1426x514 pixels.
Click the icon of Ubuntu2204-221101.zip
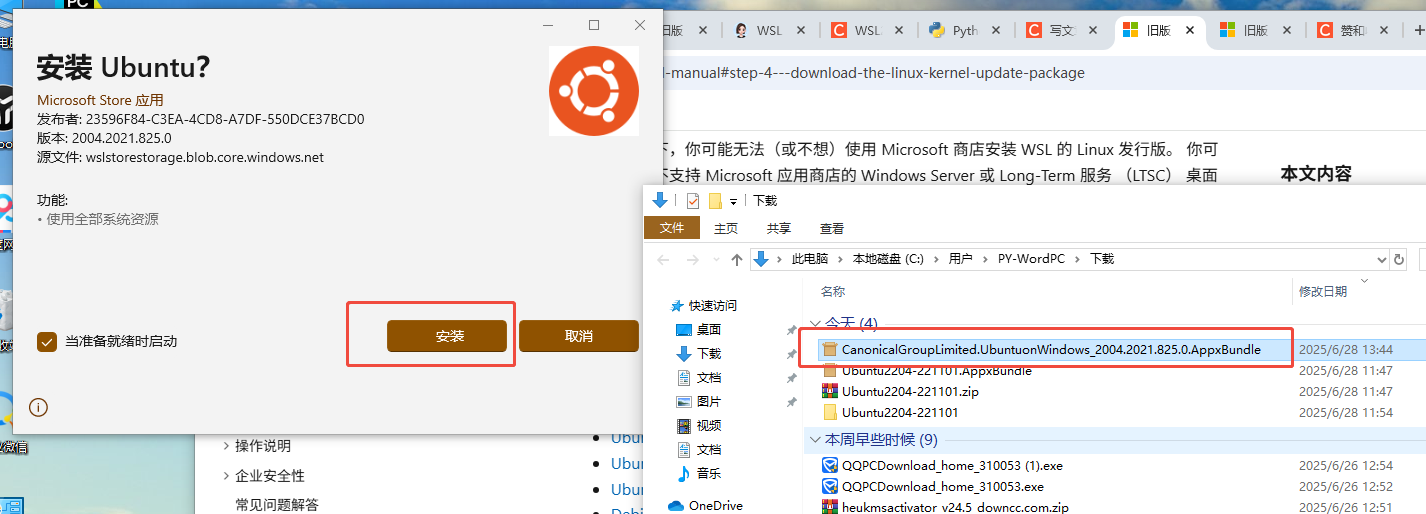pyautogui.click(x=829, y=391)
